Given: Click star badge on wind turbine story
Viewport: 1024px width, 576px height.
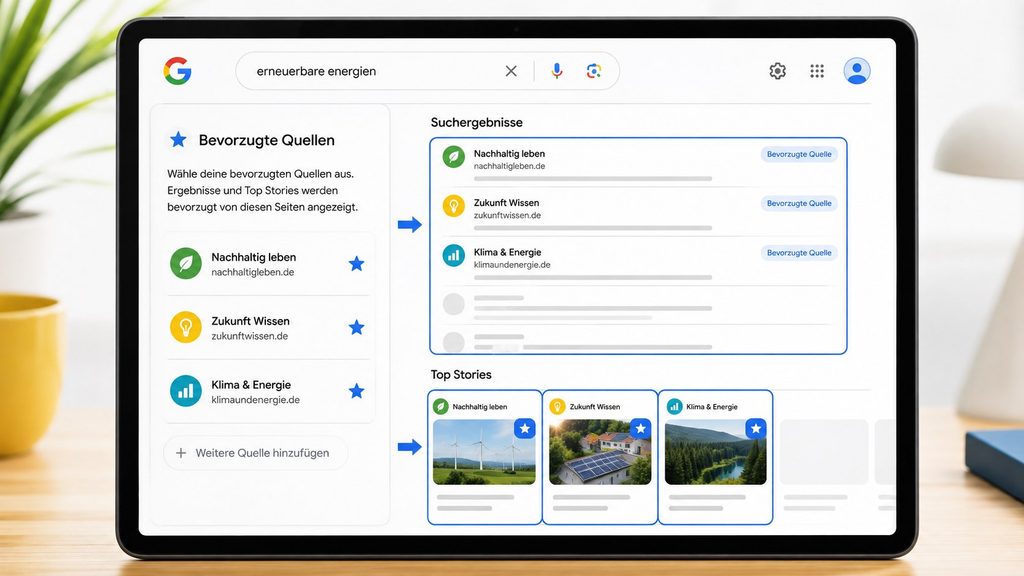Looking at the screenshot, I should click(524, 428).
